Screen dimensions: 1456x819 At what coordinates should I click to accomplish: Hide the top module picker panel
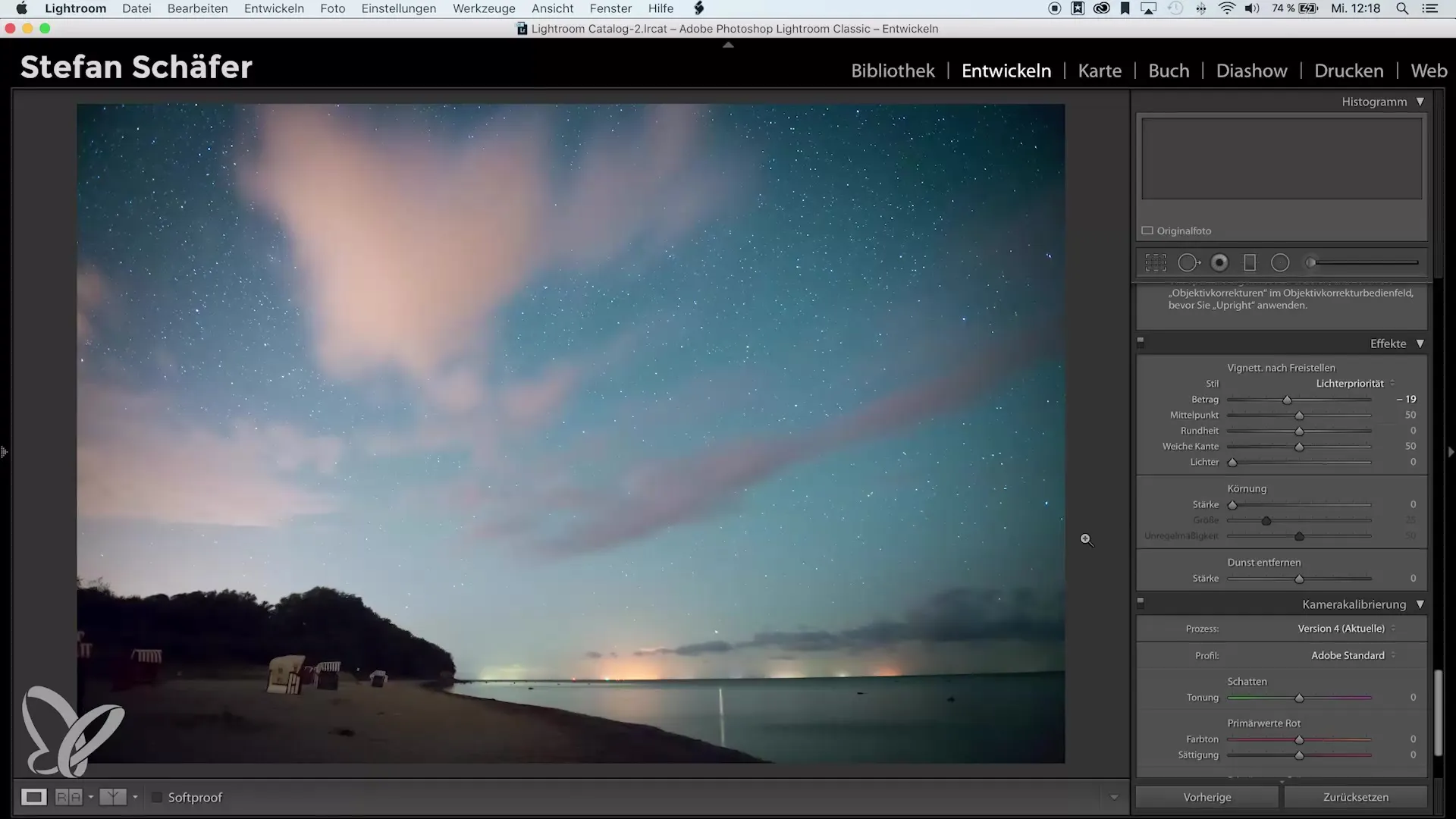pos(728,45)
